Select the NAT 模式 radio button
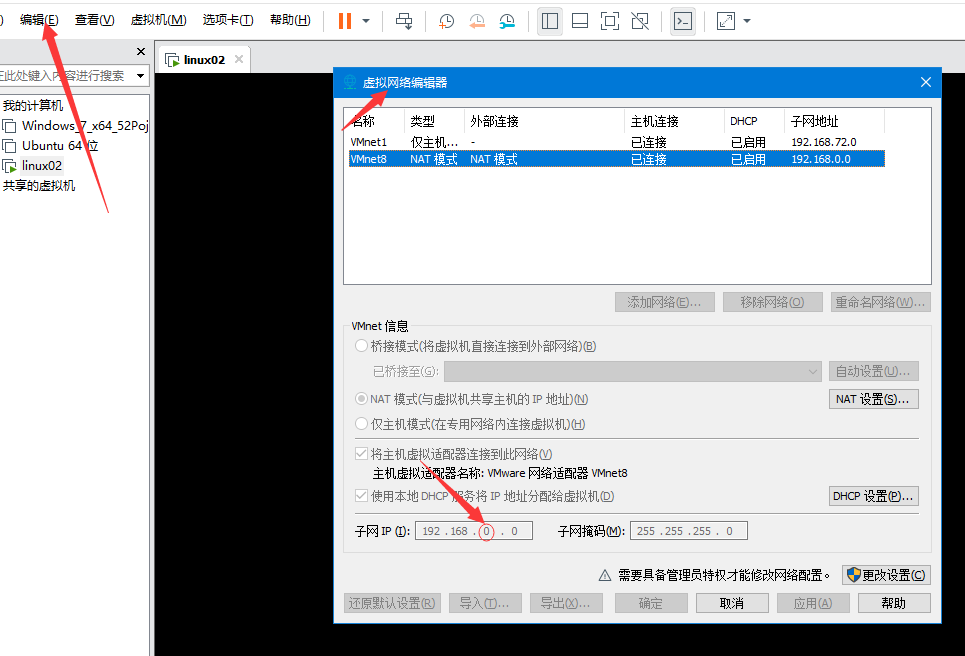 click(361, 399)
